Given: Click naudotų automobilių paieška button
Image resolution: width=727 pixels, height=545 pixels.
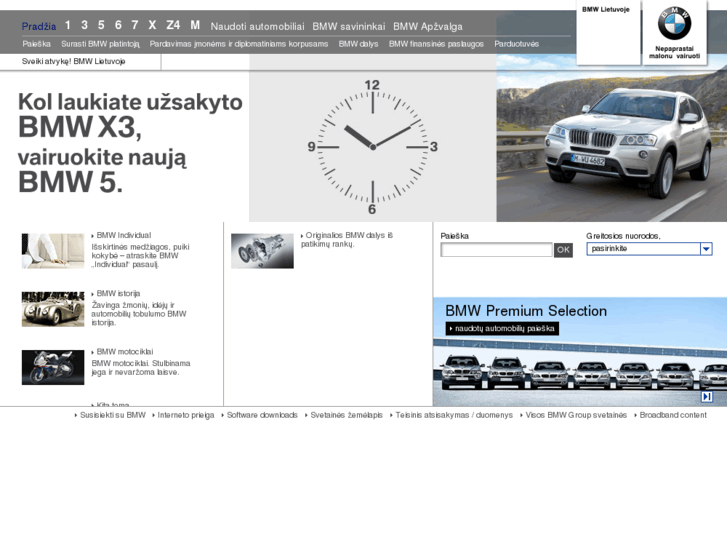Looking at the screenshot, I should (x=502, y=328).
